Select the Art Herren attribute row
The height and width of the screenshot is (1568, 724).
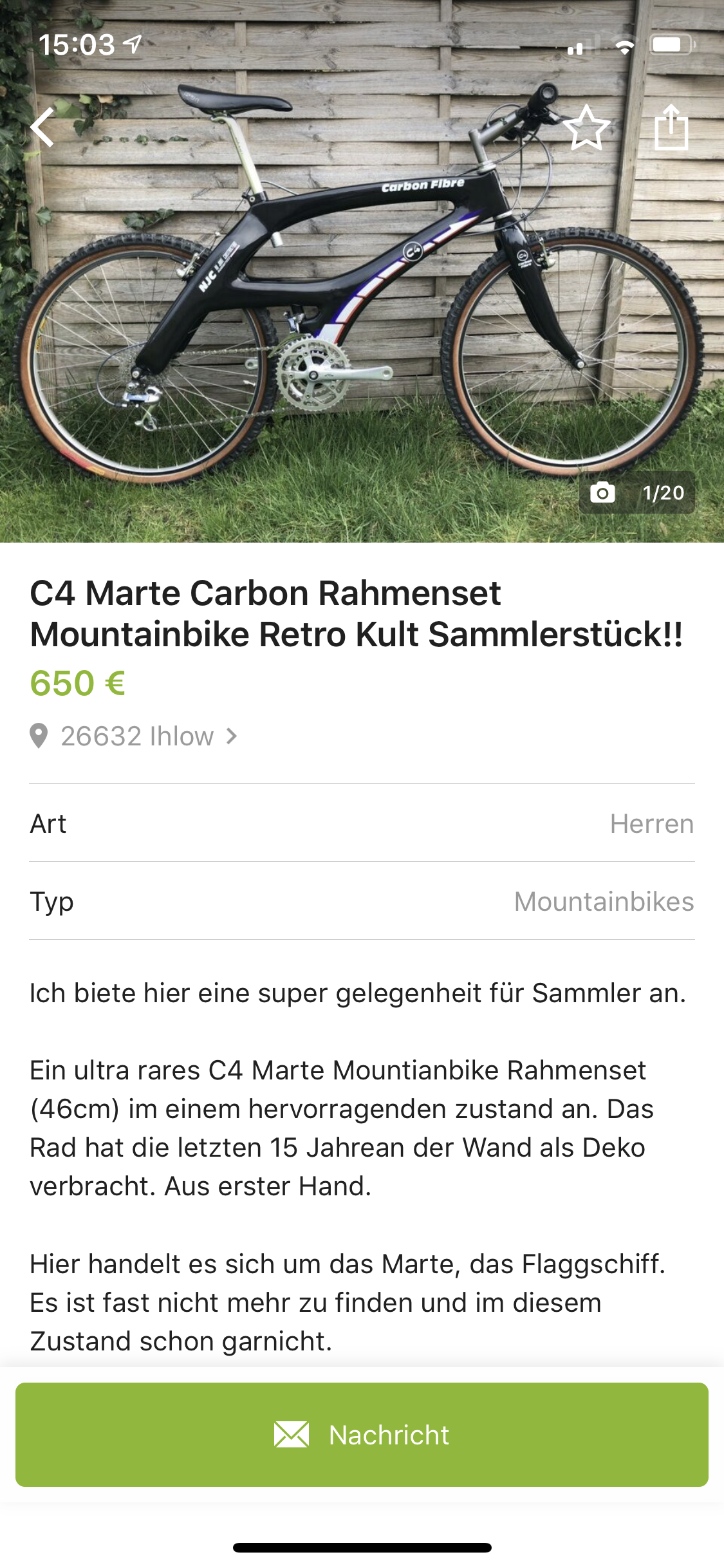(x=362, y=823)
